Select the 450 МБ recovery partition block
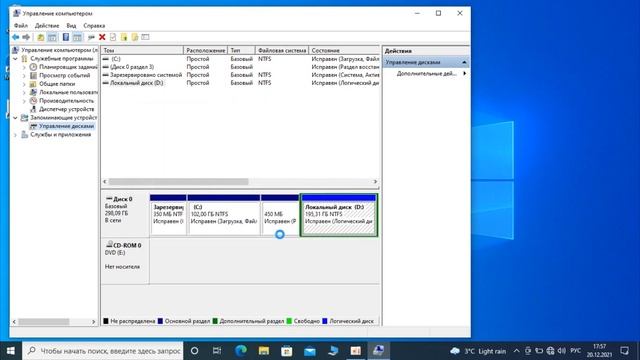The image size is (640, 360). [280, 215]
